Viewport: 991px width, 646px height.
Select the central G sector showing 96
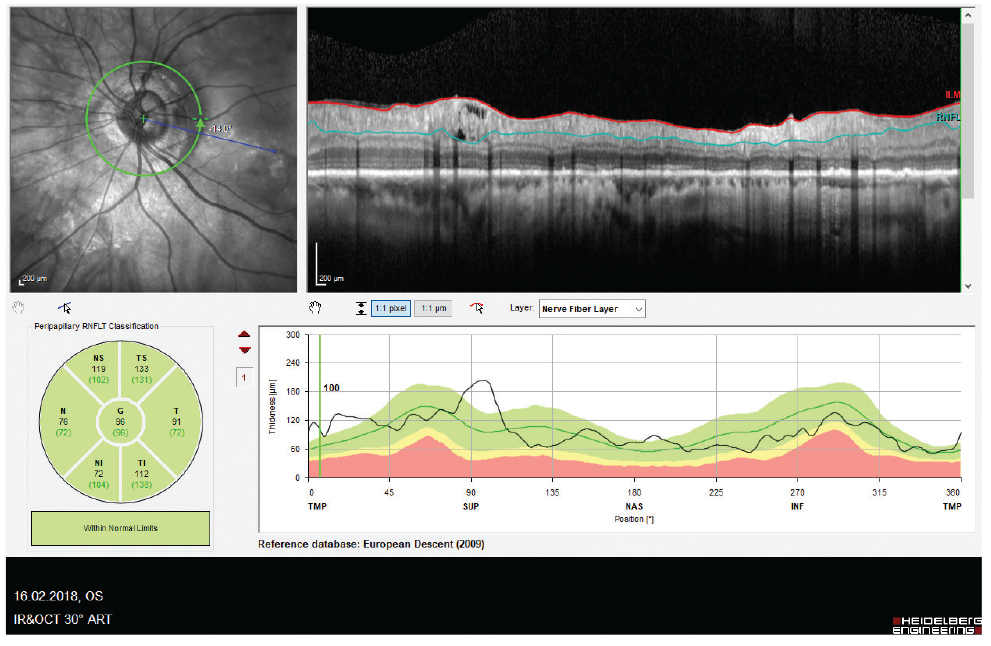click(120, 422)
